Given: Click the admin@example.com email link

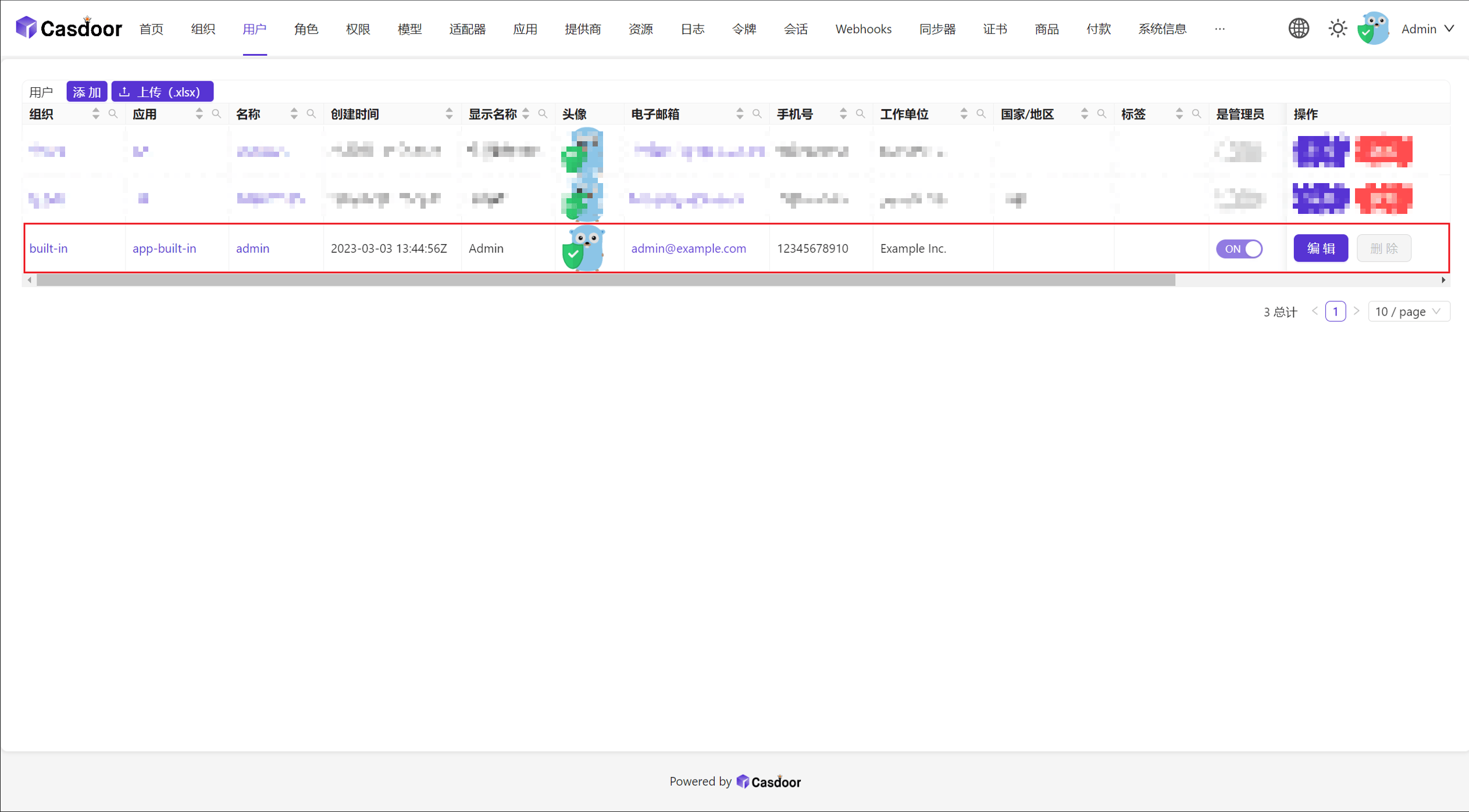Looking at the screenshot, I should [x=689, y=248].
